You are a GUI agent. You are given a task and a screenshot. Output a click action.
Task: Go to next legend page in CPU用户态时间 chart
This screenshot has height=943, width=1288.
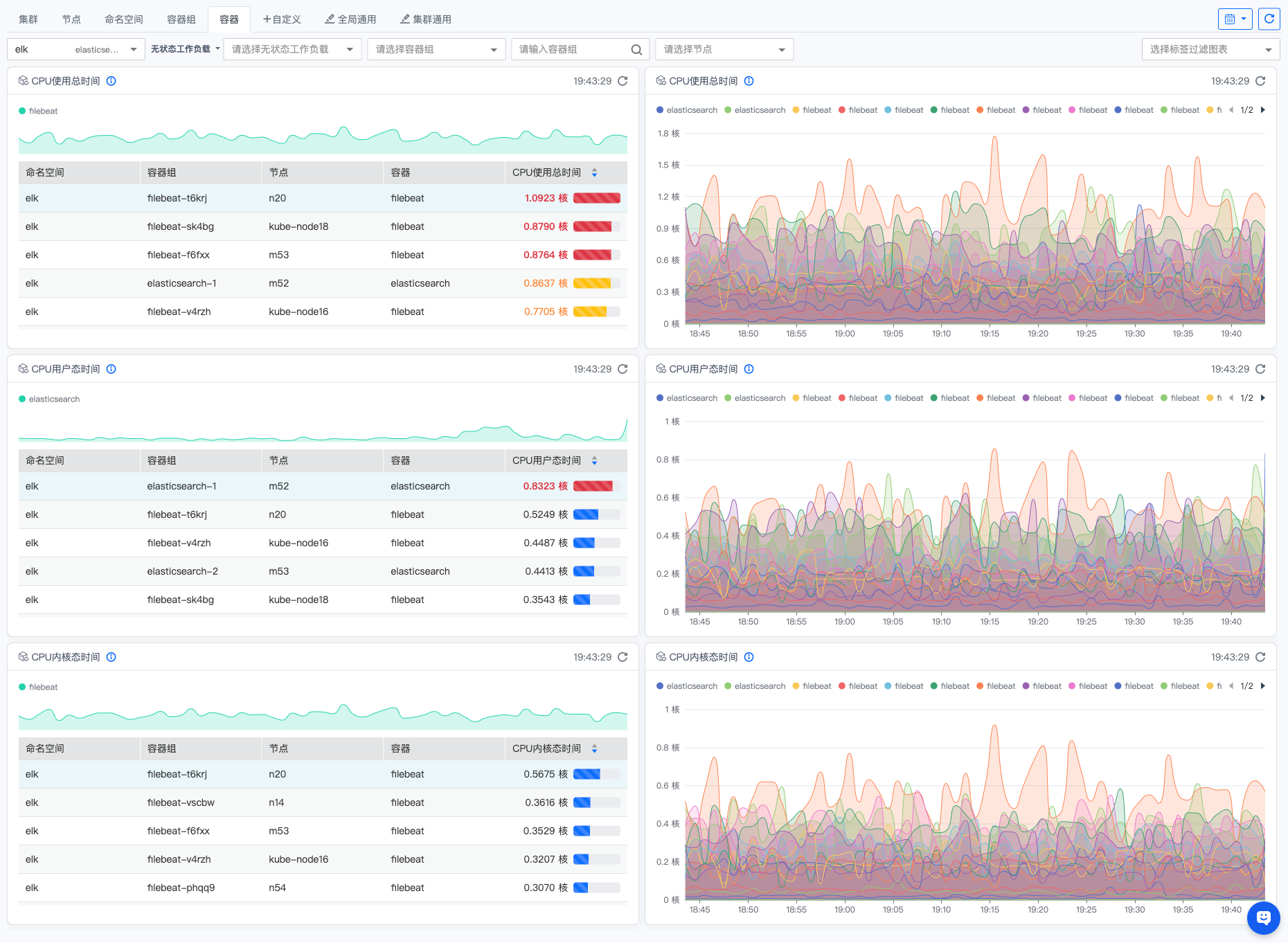coord(1263,398)
